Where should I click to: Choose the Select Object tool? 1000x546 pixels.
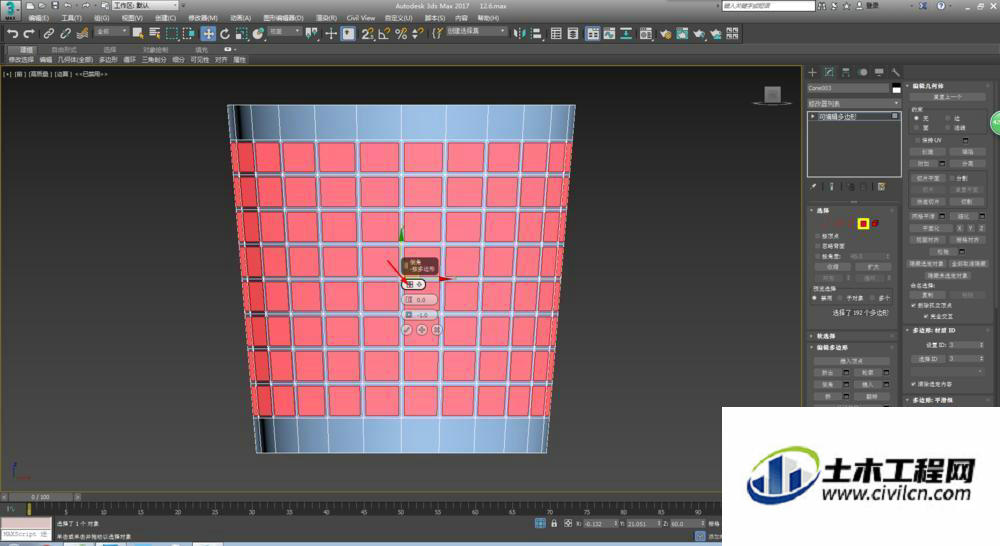click(137, 34)
